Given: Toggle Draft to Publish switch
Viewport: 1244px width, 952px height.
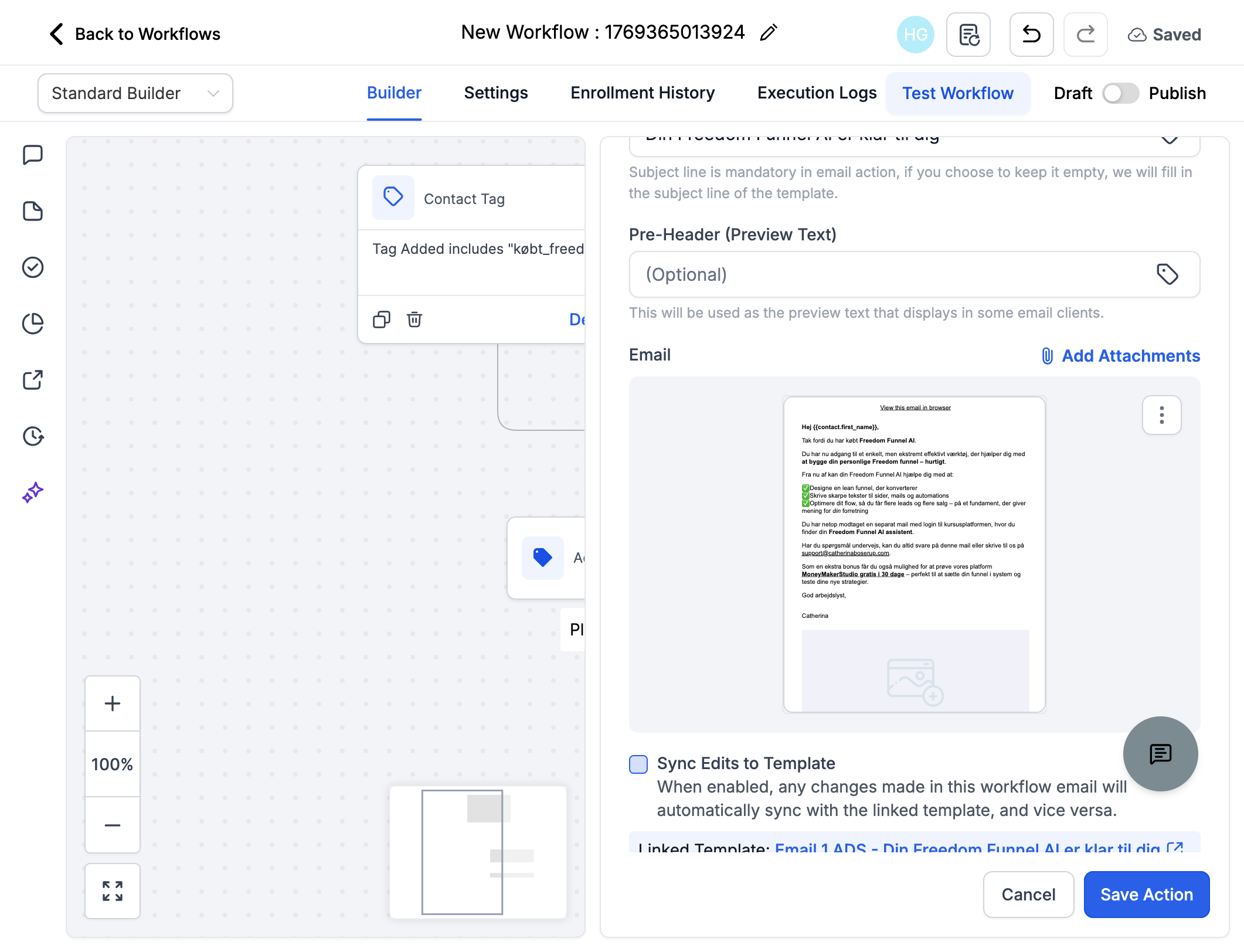Looking at the screenshot, I should [1120, 93].
